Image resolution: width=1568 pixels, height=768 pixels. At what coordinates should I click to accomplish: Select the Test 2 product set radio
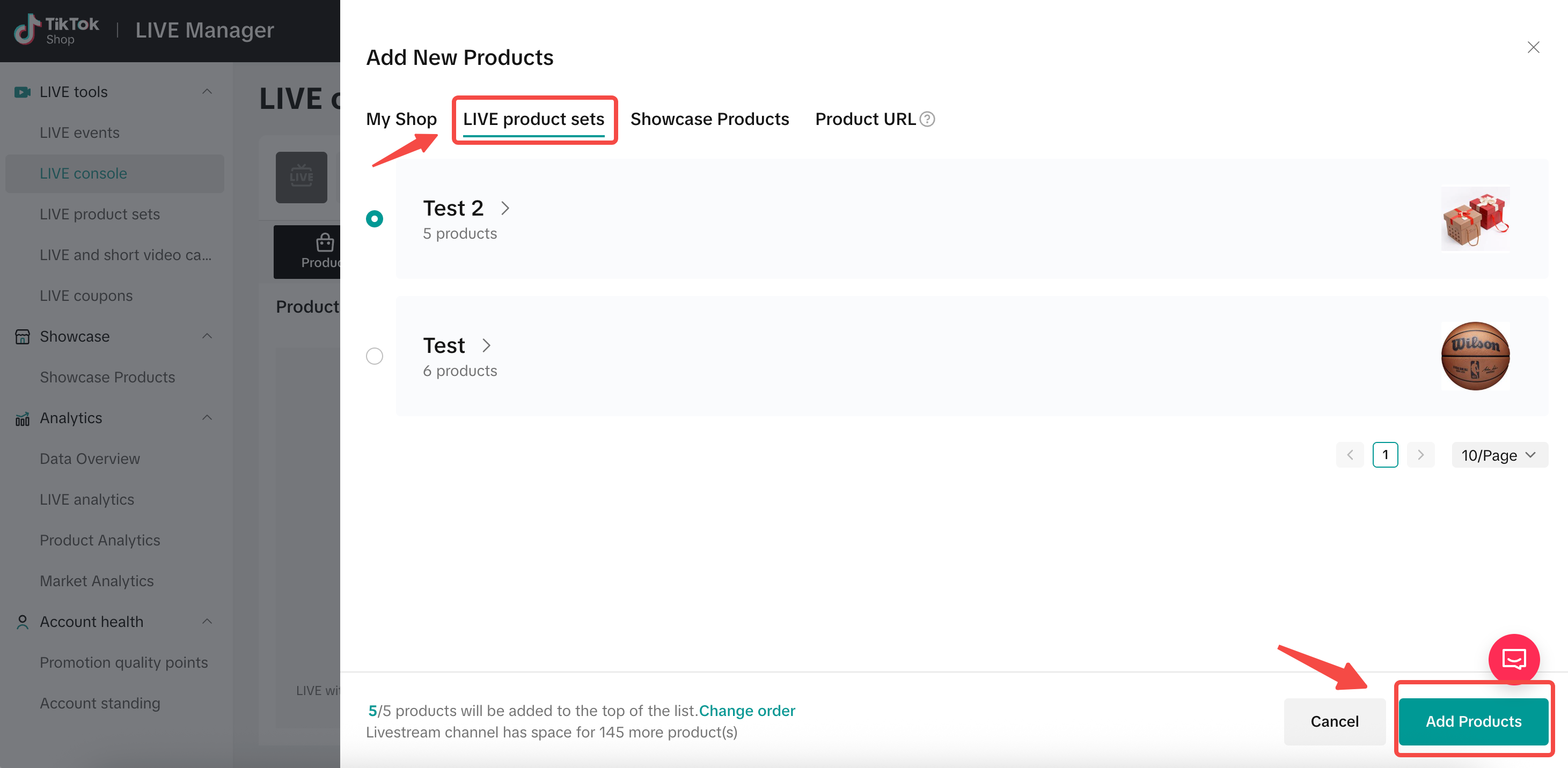tap(375, 218)
